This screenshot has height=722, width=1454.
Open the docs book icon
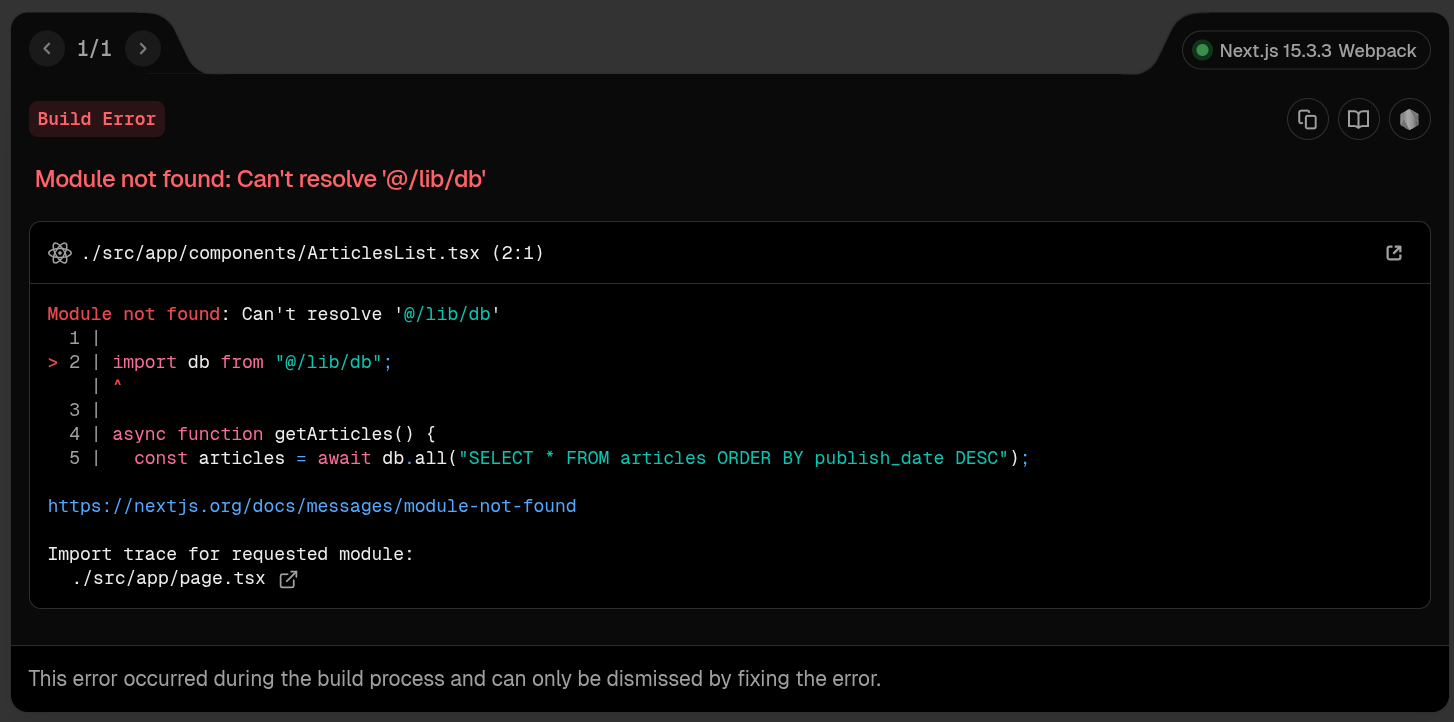pyautogui.click(x=1358, y=120)
